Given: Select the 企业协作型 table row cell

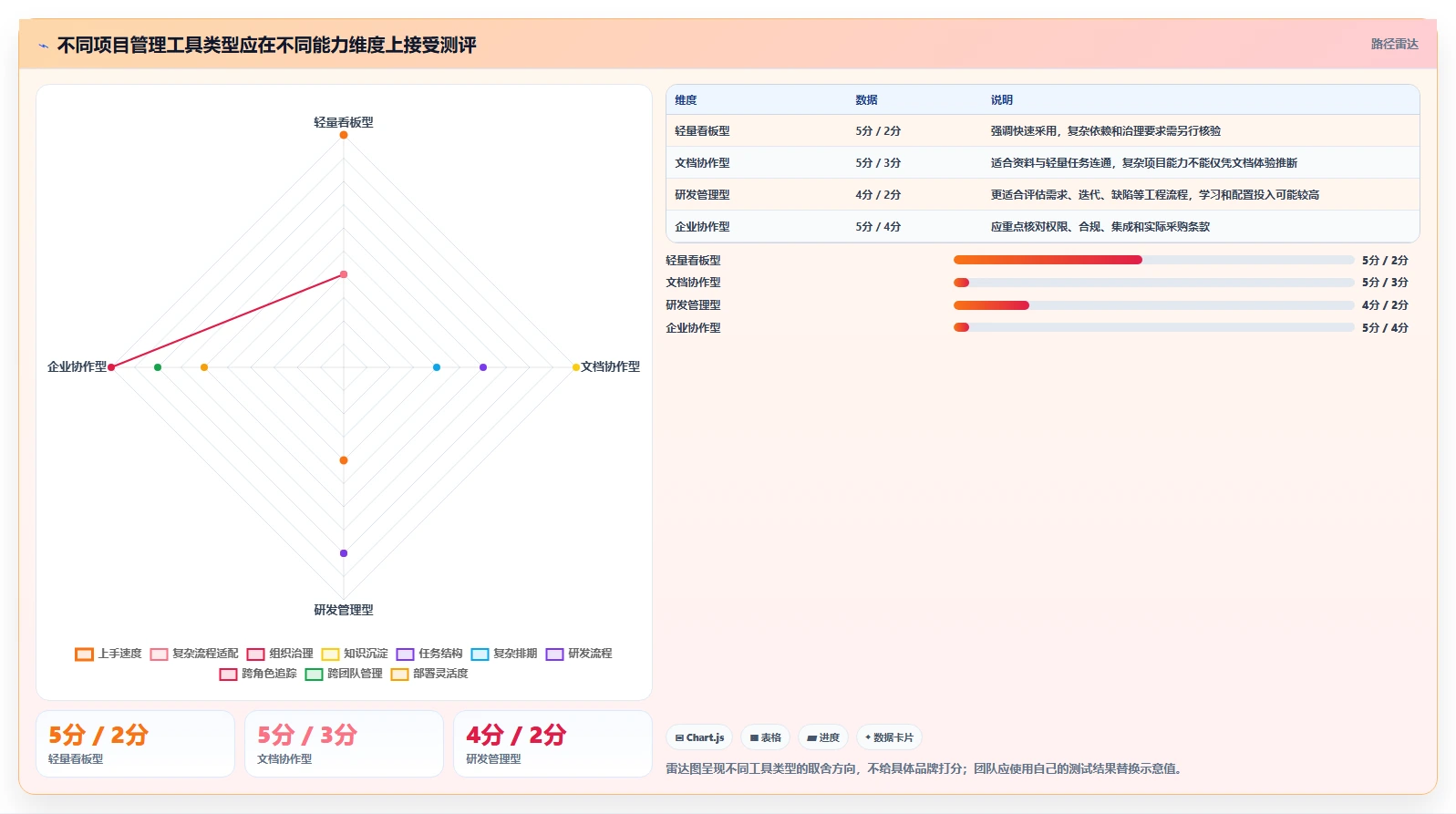Looking at the screenshot, I should click(702, 227).
